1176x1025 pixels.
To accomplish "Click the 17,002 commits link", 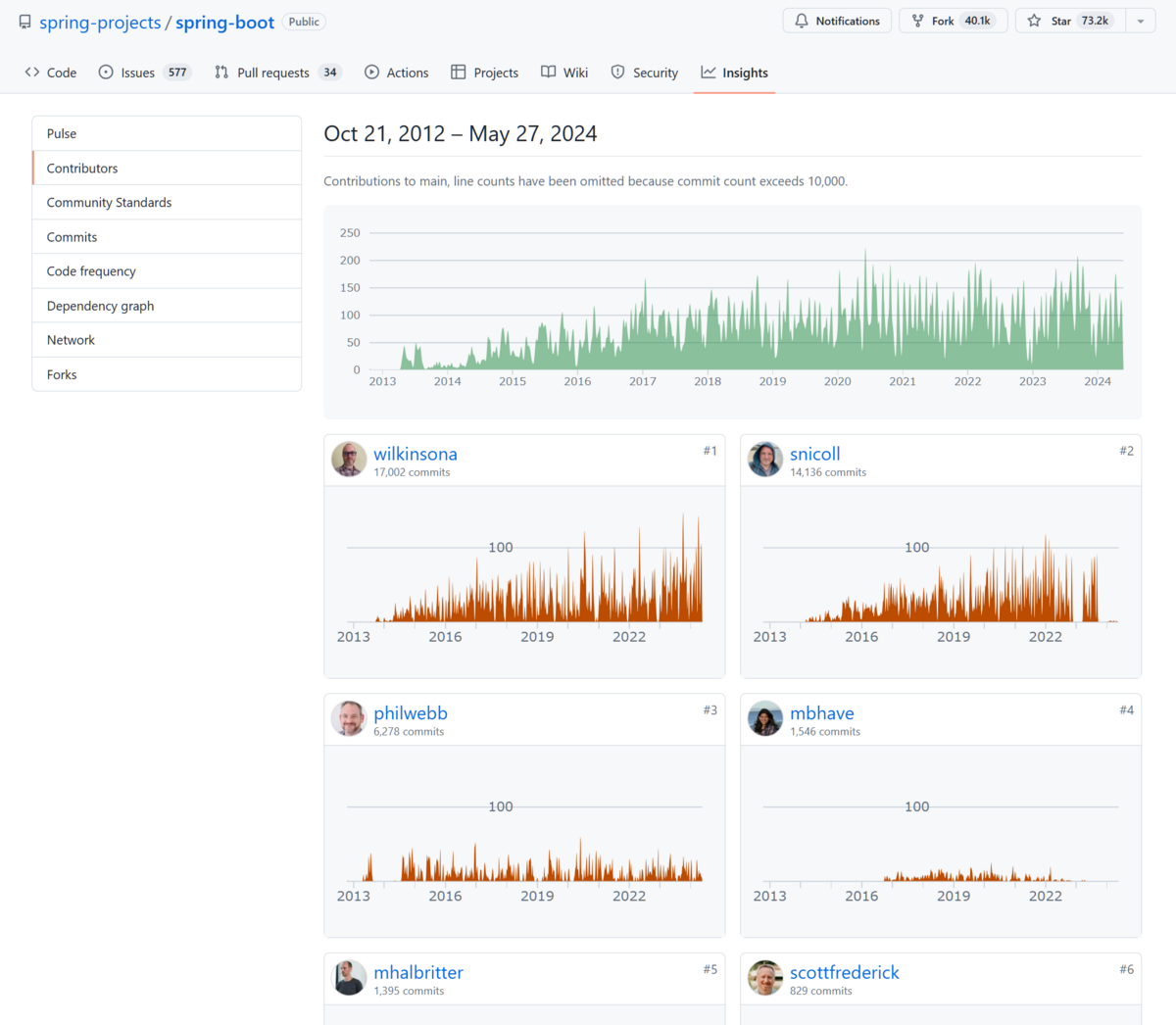I will coord(412,472).
